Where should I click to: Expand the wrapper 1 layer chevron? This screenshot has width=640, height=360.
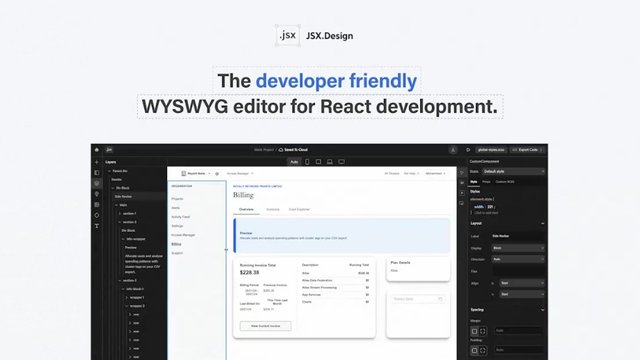127,298
